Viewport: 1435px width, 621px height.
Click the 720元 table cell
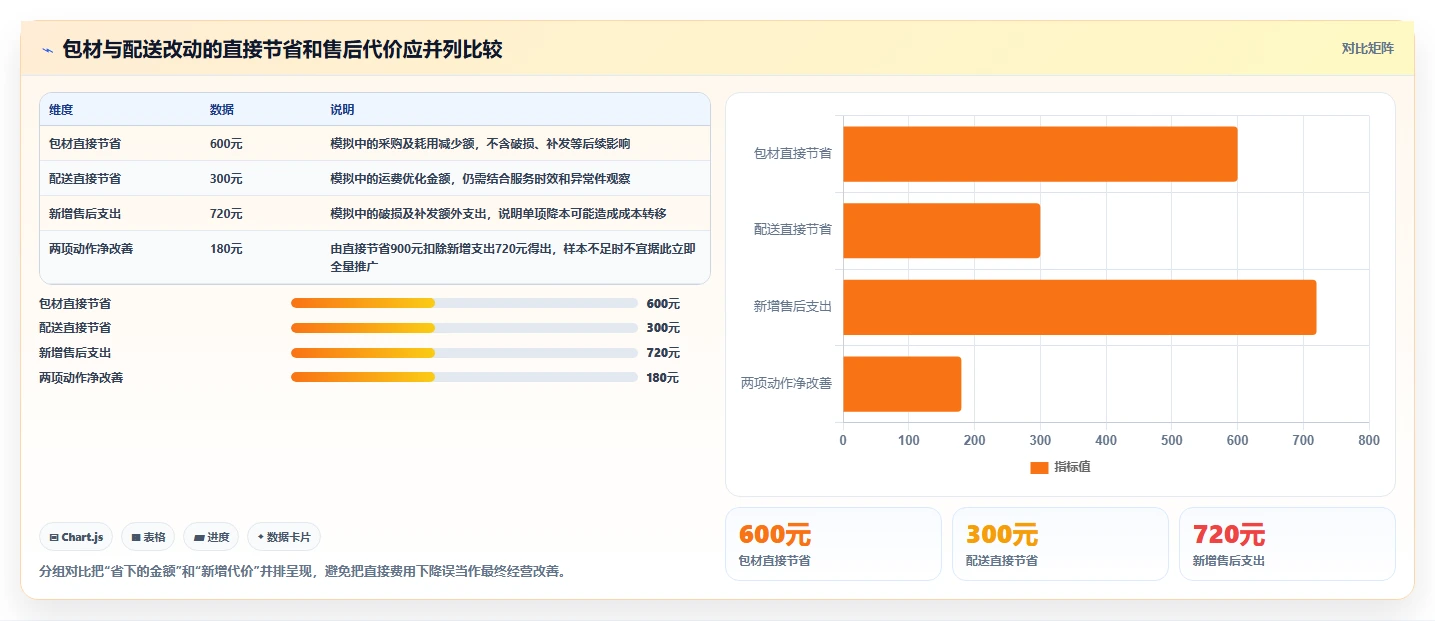point(226,214)
